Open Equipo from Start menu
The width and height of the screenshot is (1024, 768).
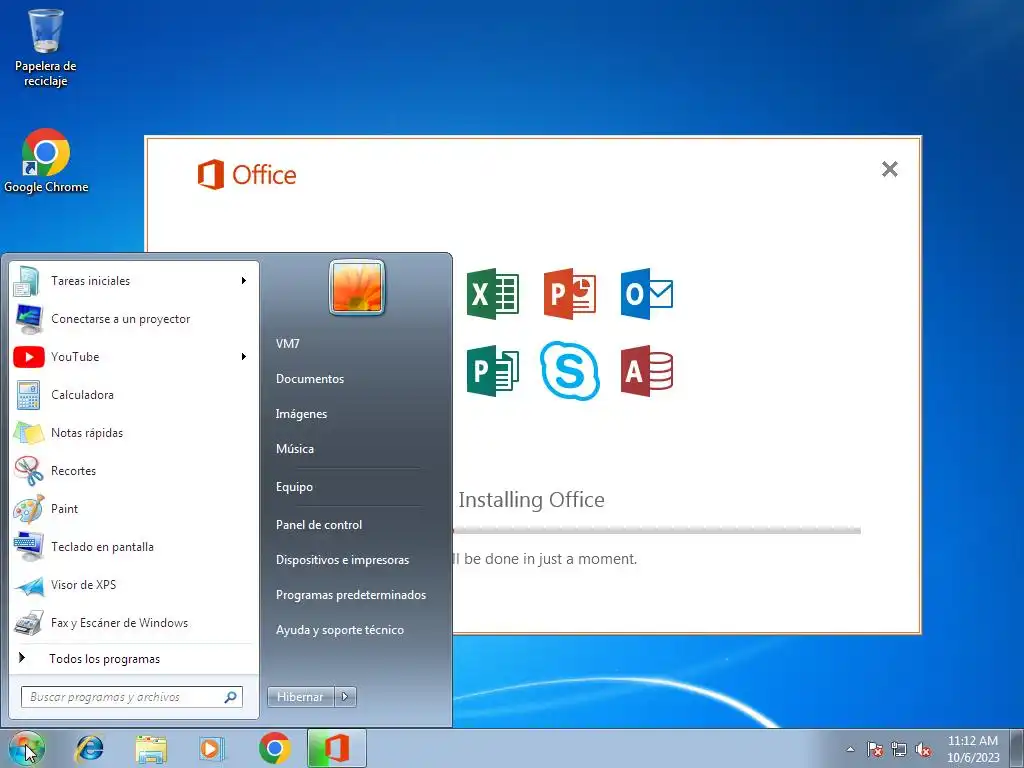294,487
